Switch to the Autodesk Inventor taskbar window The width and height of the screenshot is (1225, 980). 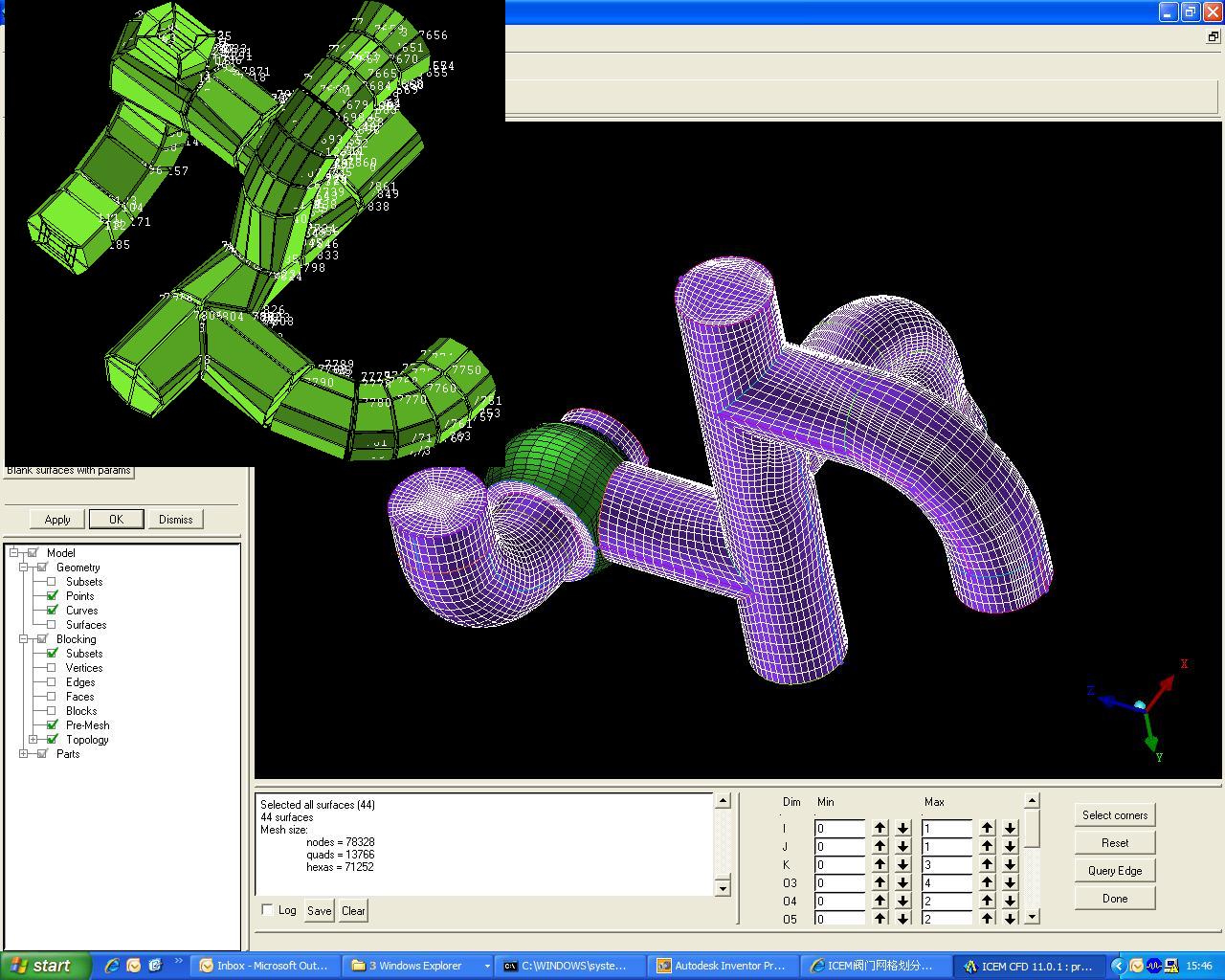tap(721, 966)
